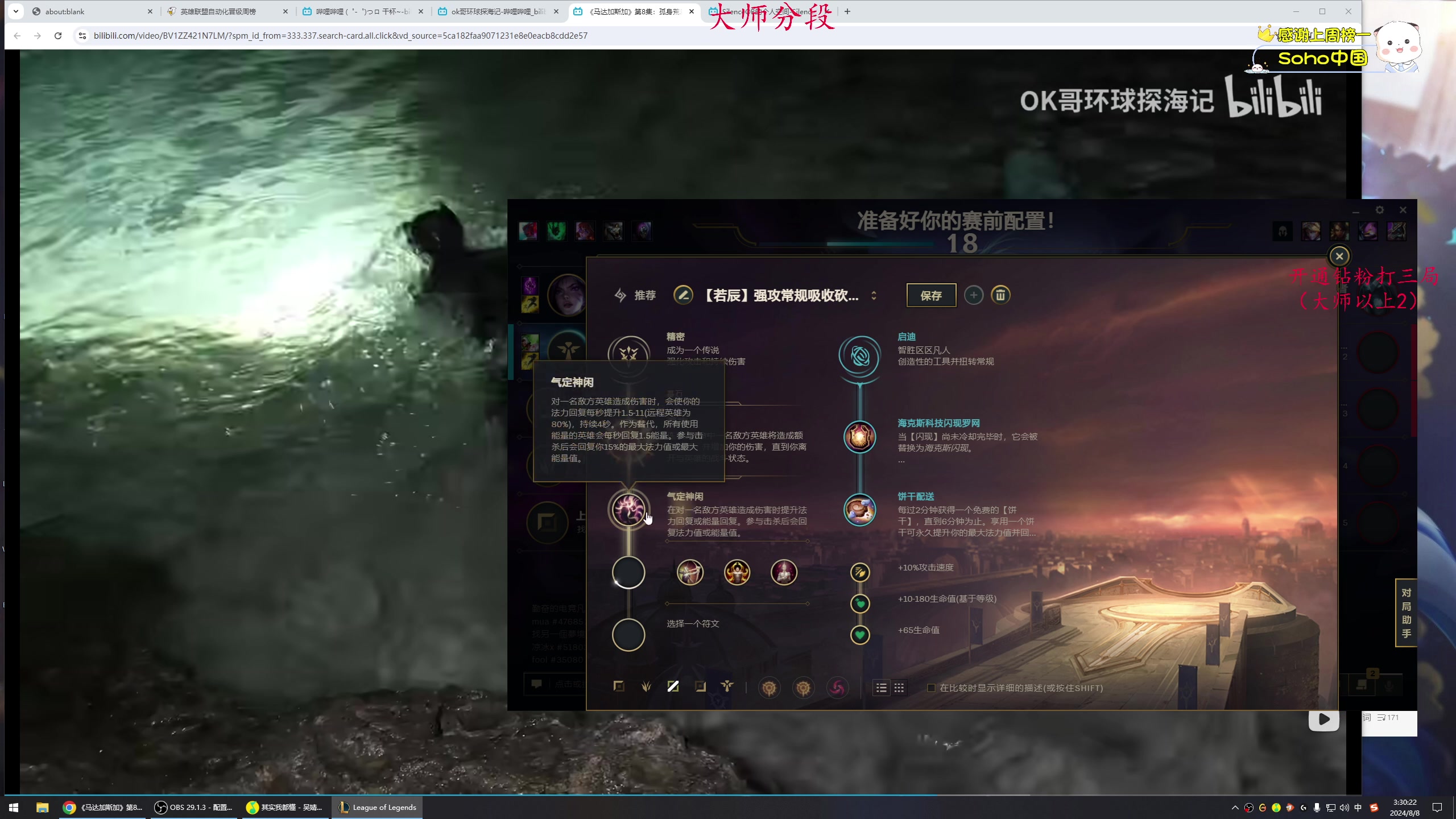Select the 启迪 Inspiration secondary path icon
The width and height of the screenshot is (1456, 819).
859,357
